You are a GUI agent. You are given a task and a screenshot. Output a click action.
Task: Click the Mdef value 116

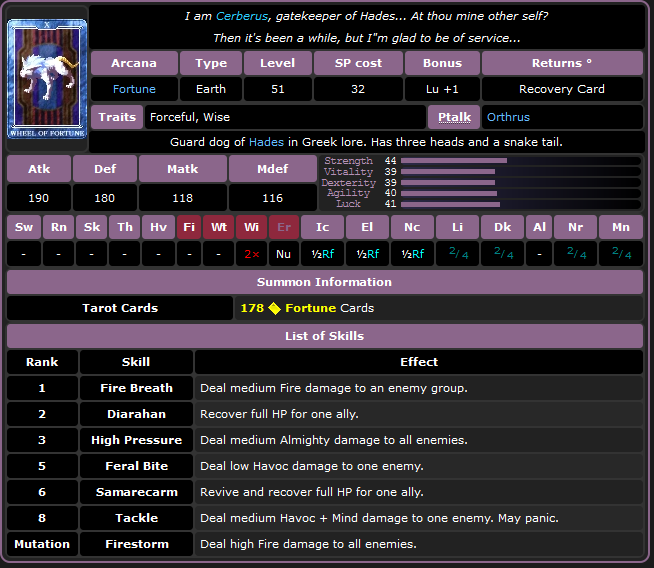point(273,198)
